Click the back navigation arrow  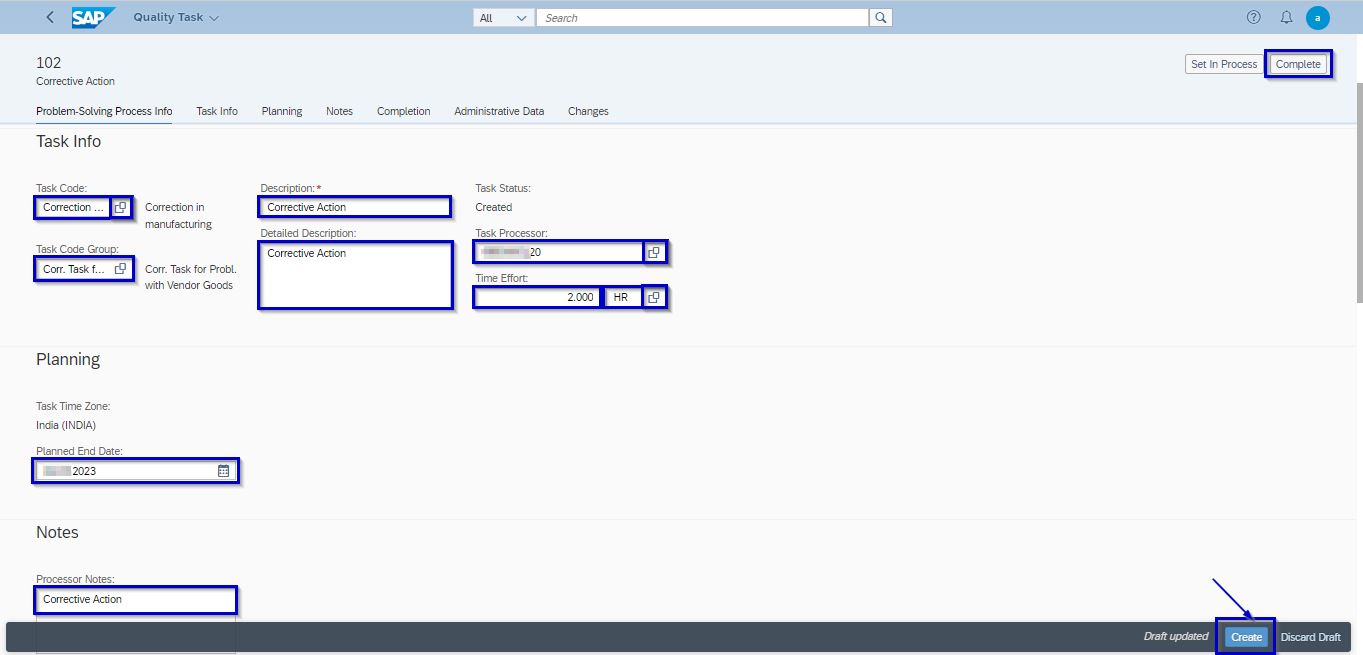tap(48, 17)
